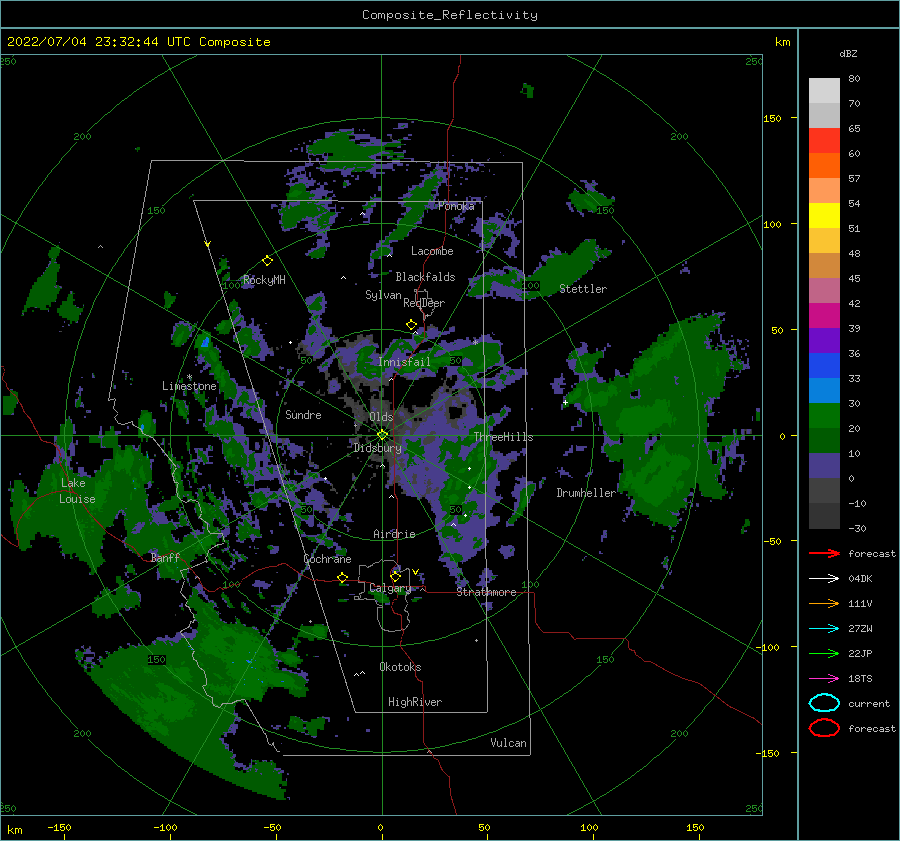This screenshot has width=900, height=841.
Task: Click the yellow radar-center marker at Olds
Action: pyautogui.click(x=382, y=435)
